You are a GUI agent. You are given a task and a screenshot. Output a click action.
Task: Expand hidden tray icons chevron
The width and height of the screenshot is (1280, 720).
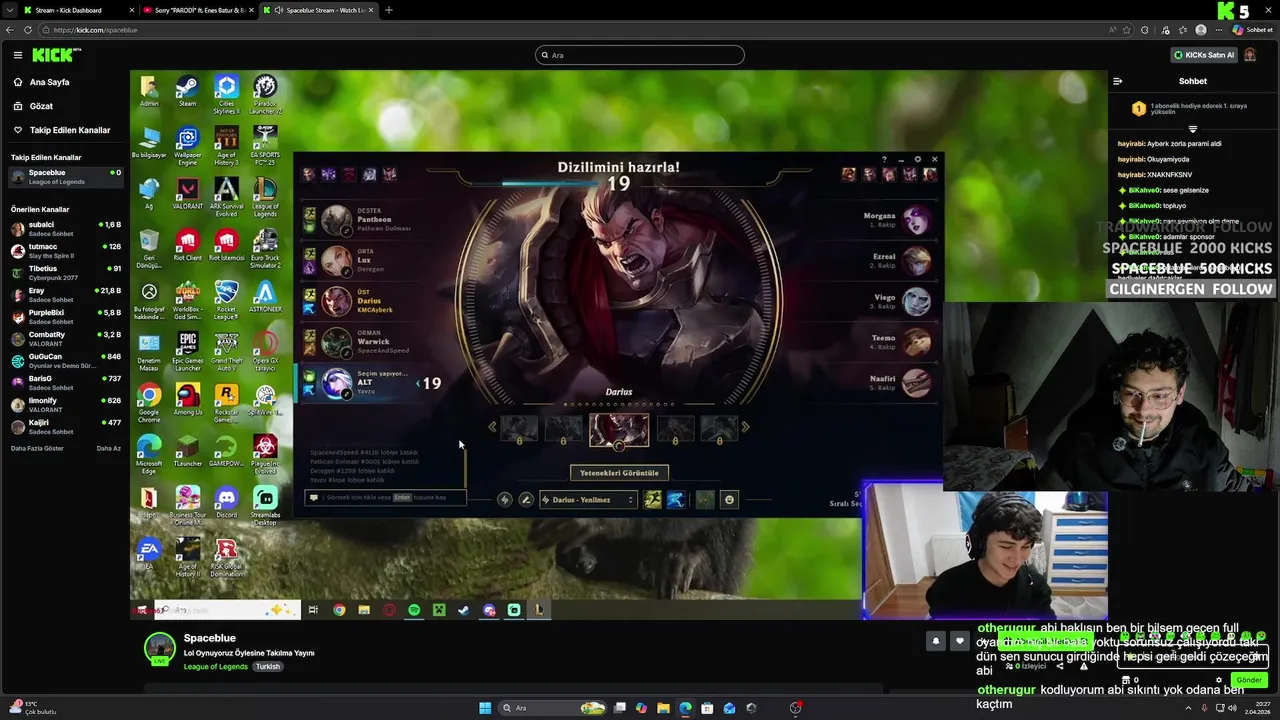click(x=1188, y=708)
